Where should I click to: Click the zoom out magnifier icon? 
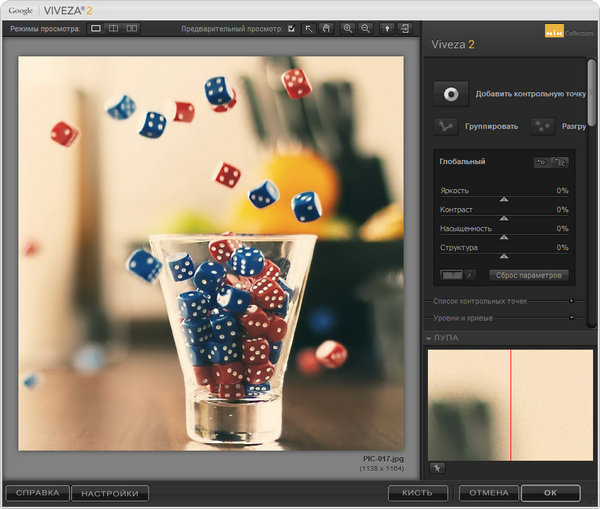coord(365,29)
